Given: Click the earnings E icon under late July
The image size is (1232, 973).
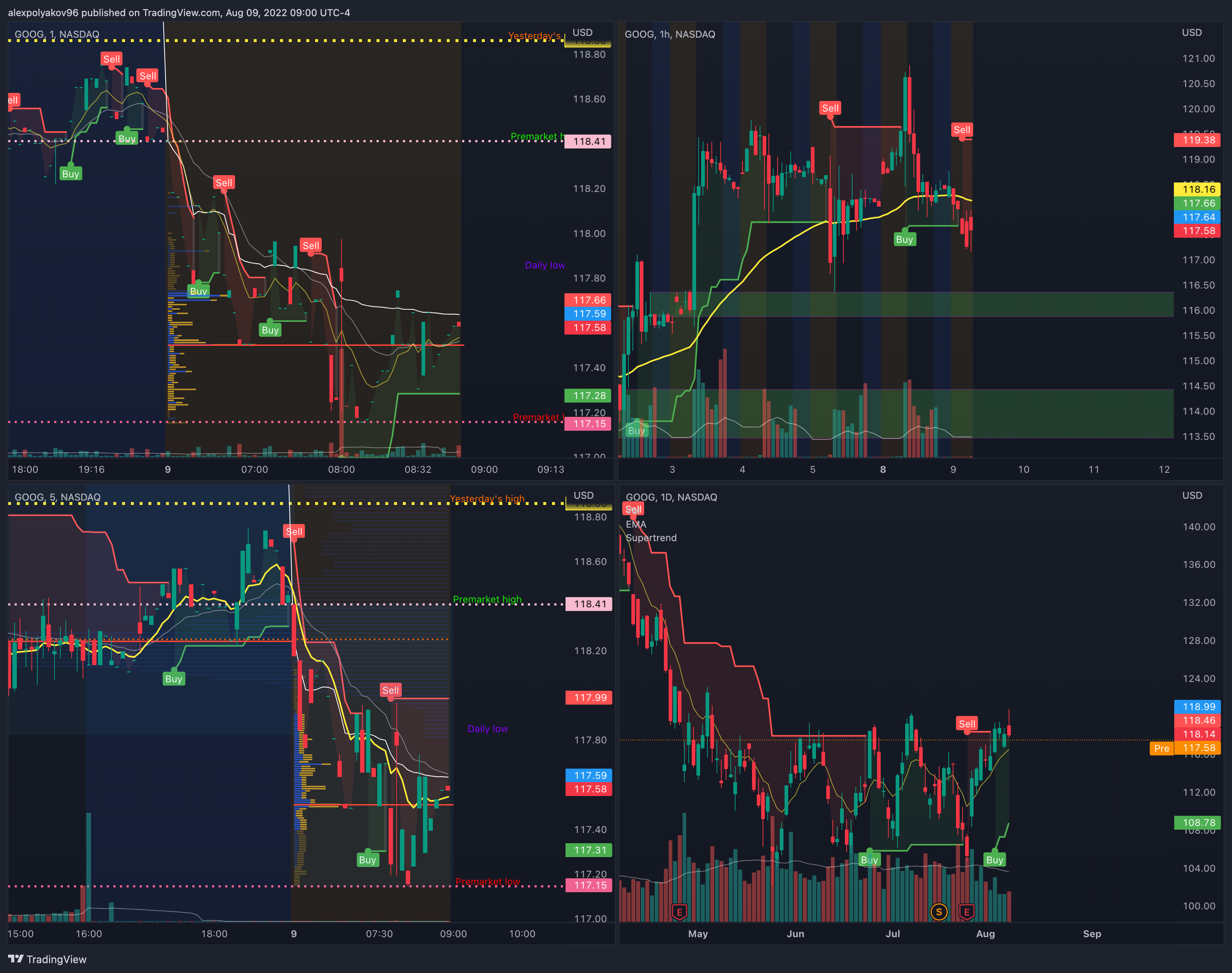Looking at the screenshot, I should pyautogui.click(x=967, y=912).
